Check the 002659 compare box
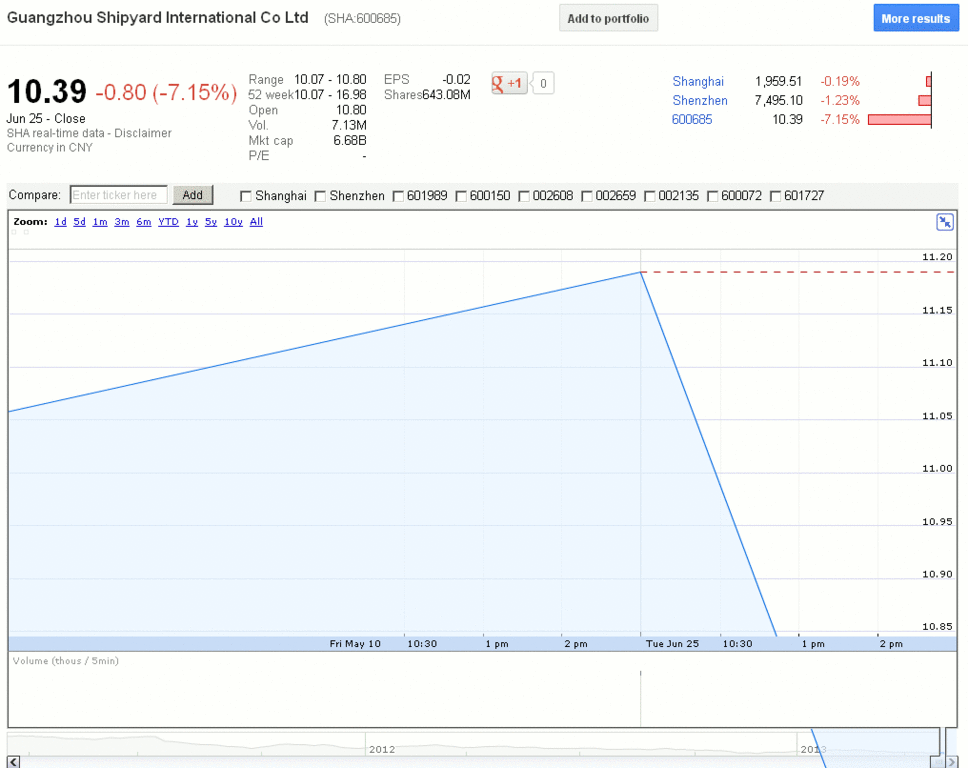968x768 pixels. point(586,196)
